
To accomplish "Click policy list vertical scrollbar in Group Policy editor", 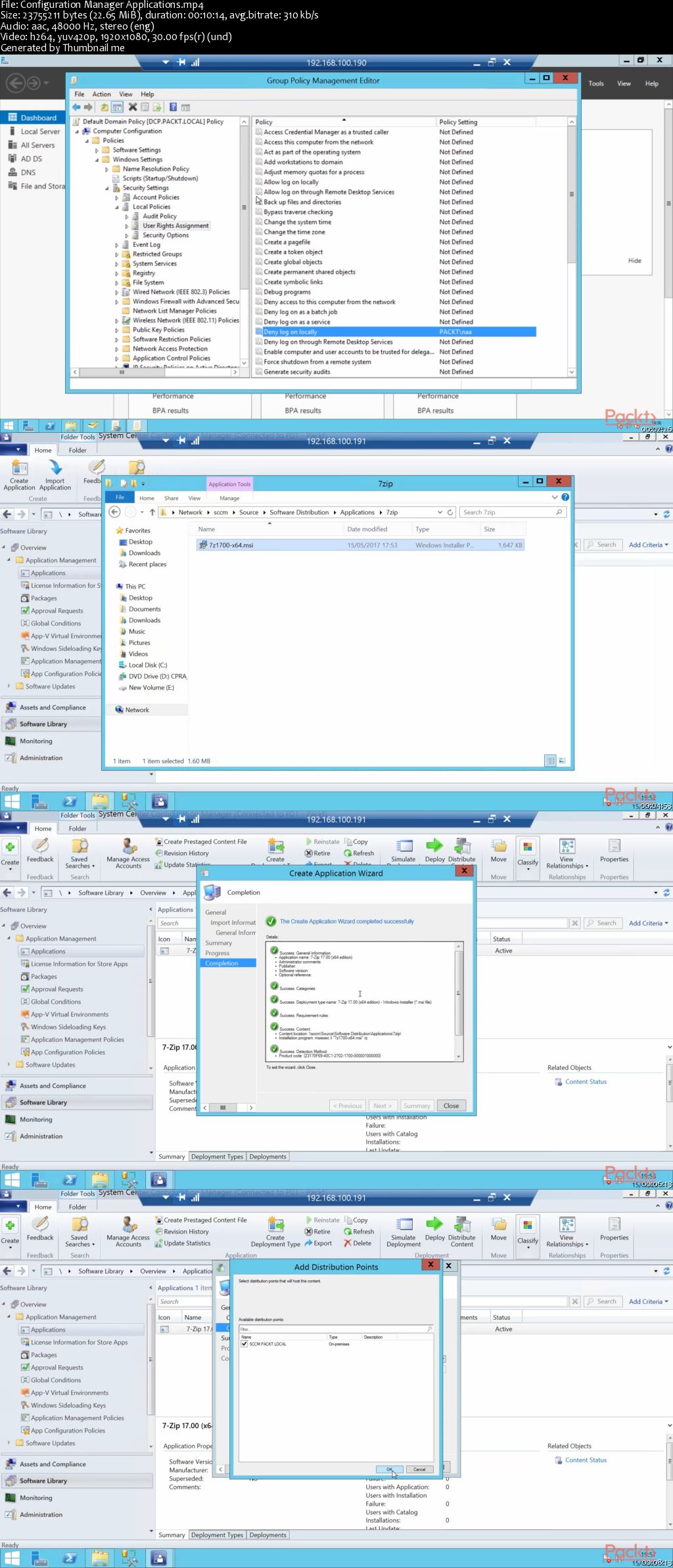I will tap(571, 194).
